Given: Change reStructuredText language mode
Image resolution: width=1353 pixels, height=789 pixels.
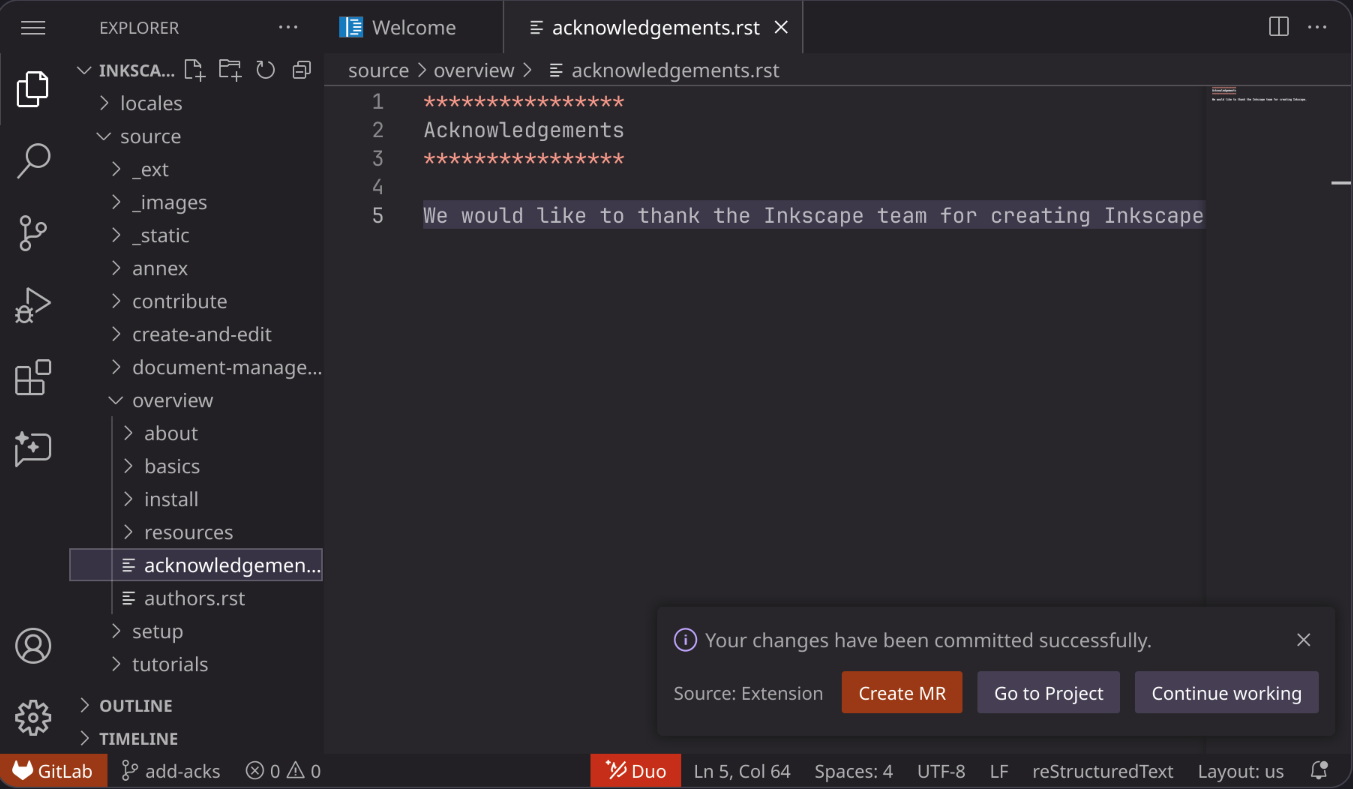Looking at the screenshot, I should pos(1103,771).
